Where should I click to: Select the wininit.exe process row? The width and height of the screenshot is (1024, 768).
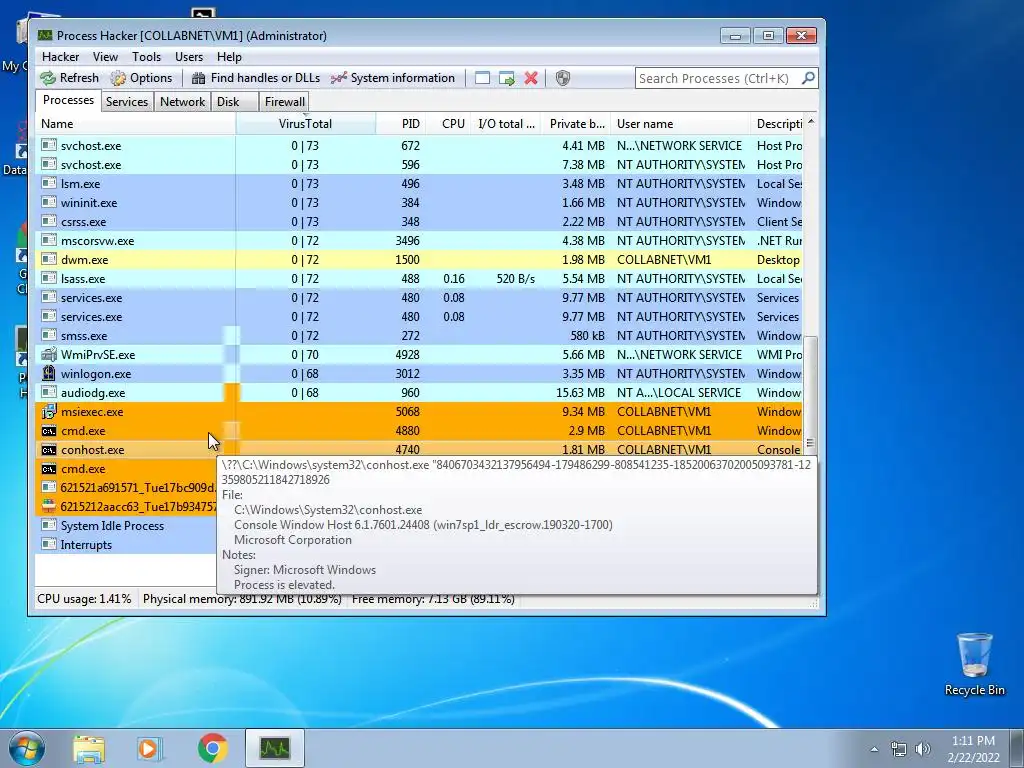(419, 203)
